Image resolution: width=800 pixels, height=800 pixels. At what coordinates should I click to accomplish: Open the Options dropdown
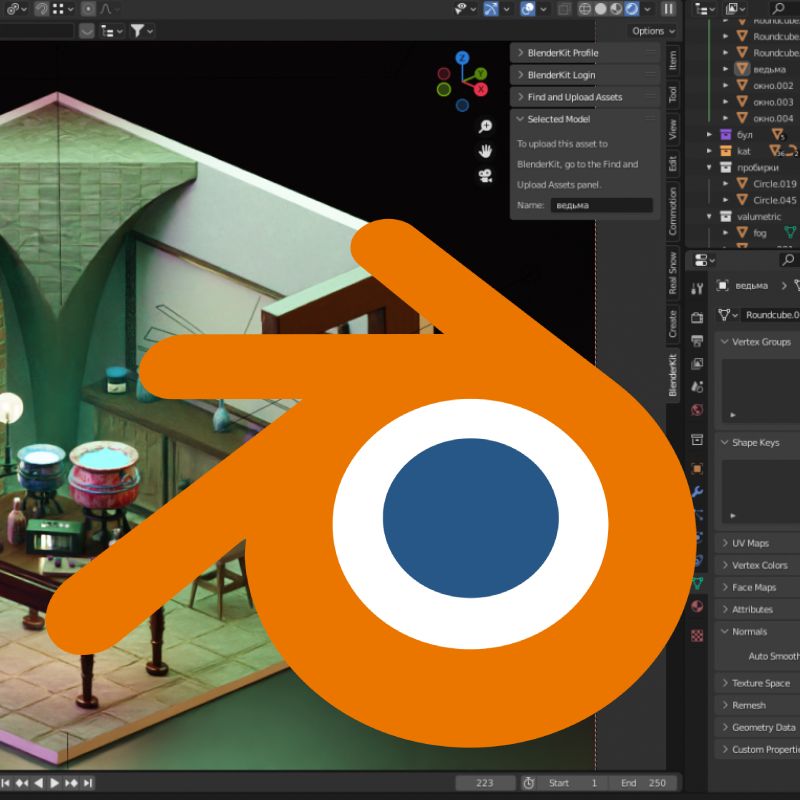[x=650, y=31]
